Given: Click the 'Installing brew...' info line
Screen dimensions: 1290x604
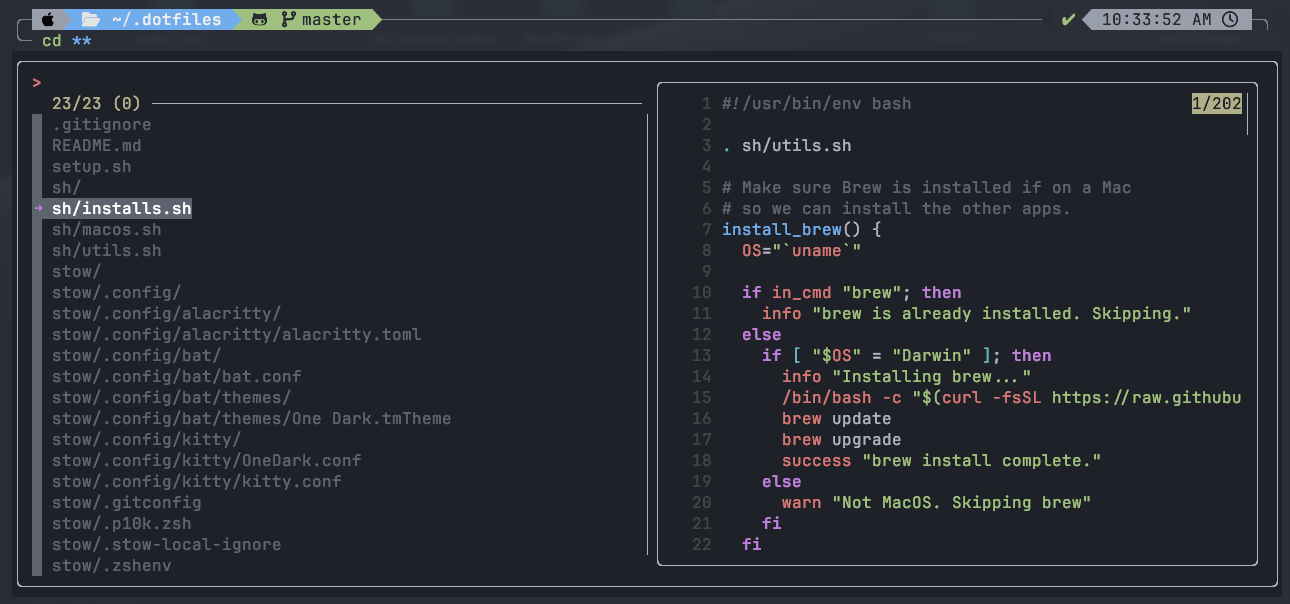Looking at the screenshot, I should pyautogui.click(x=907, y=376).
